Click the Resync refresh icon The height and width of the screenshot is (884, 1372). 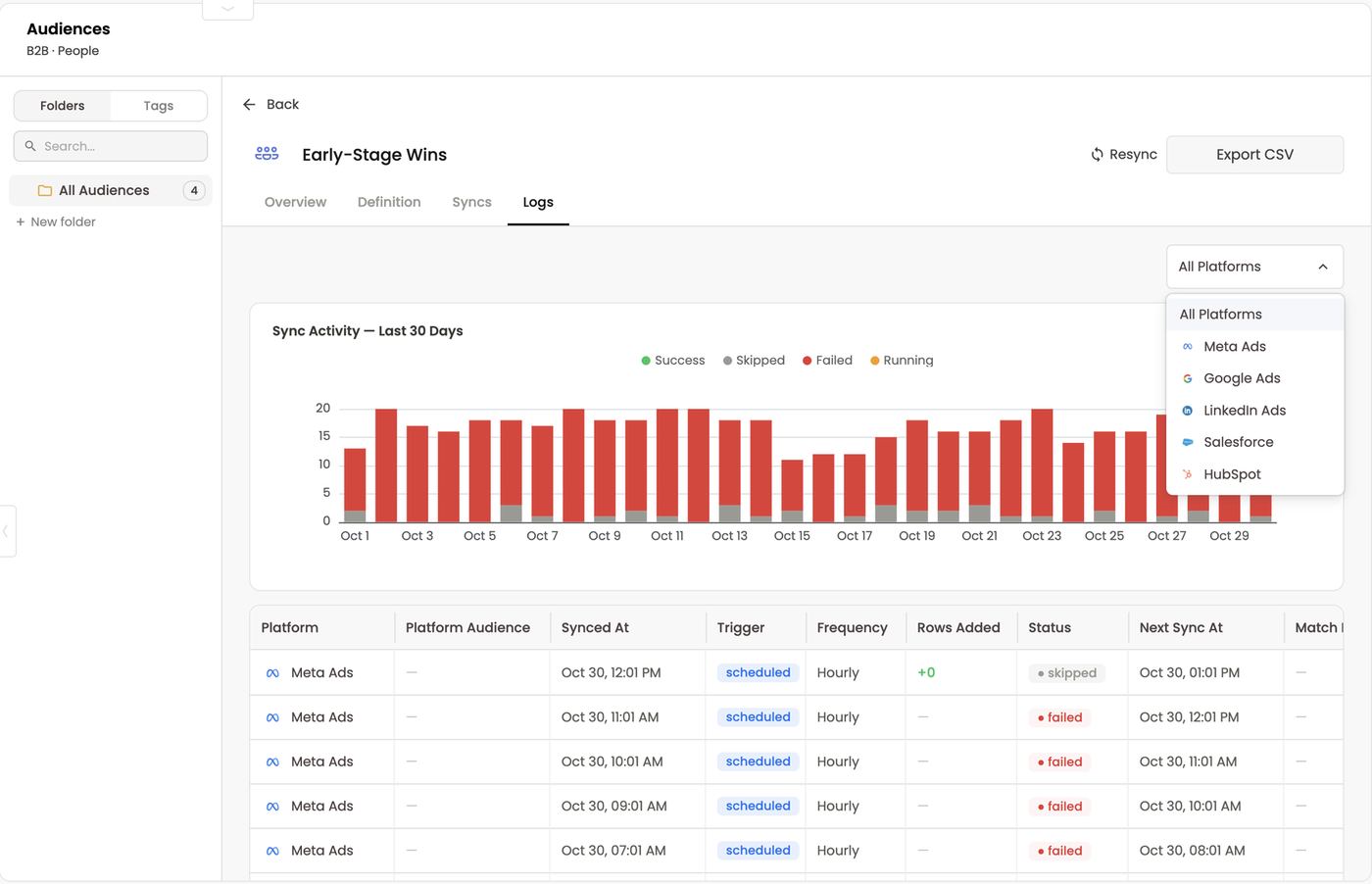(1097, 154)
